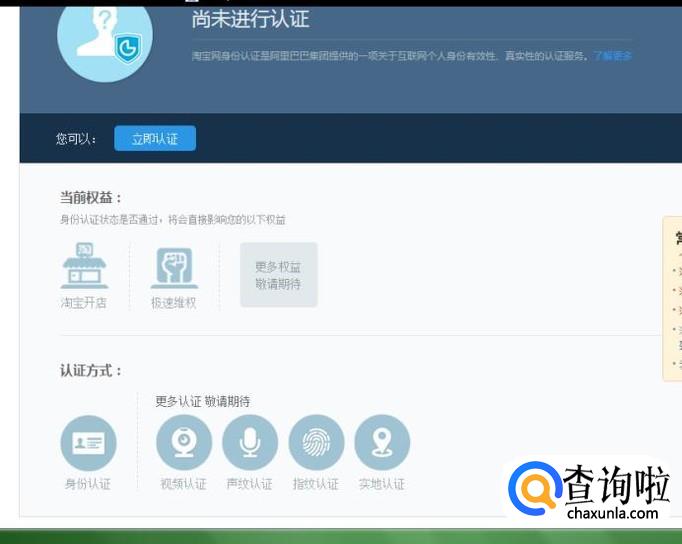Click the 极速维权 text label
682x544 pixels.
point(174,302)
